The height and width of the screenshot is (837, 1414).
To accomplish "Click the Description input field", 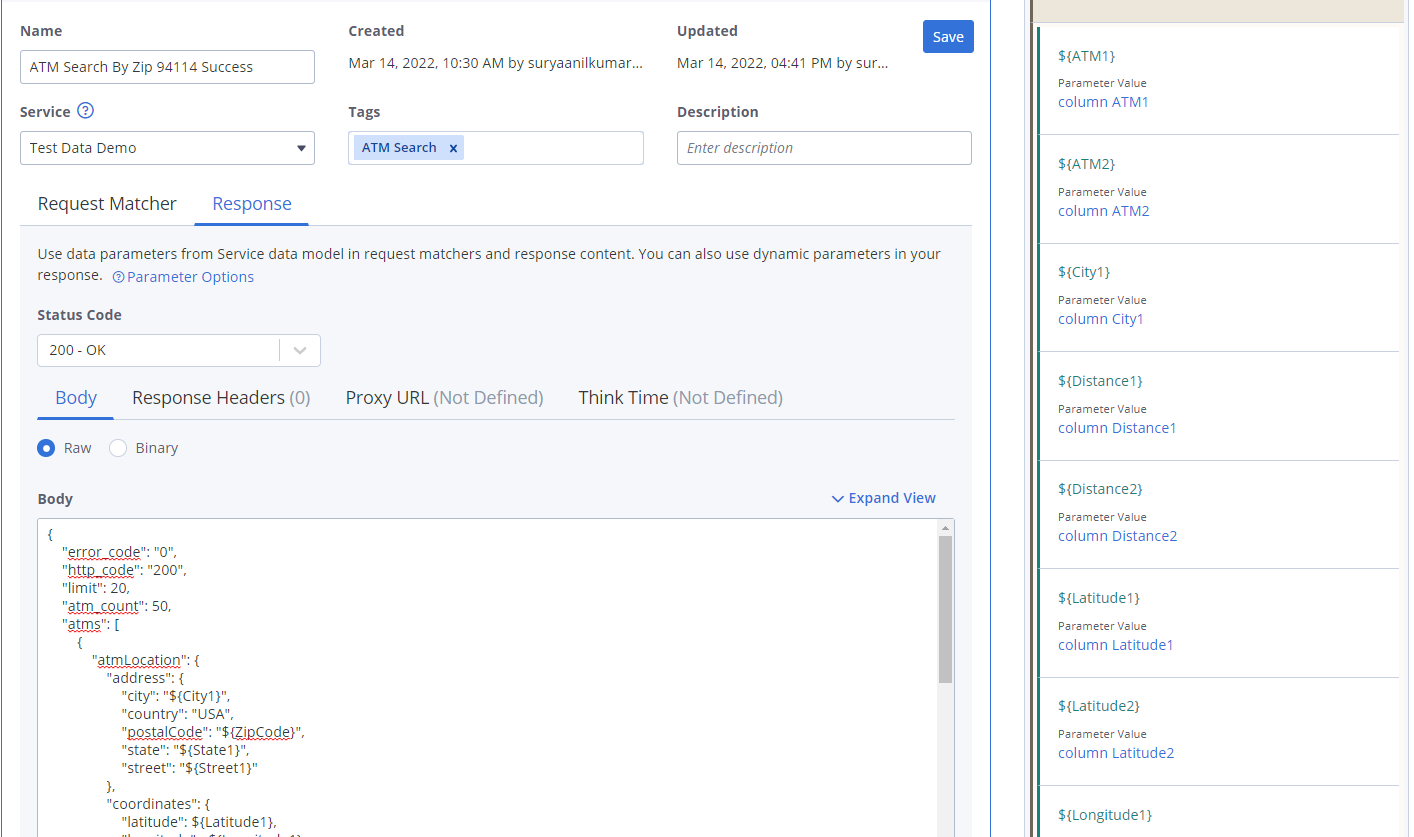I will click(824, 148).
